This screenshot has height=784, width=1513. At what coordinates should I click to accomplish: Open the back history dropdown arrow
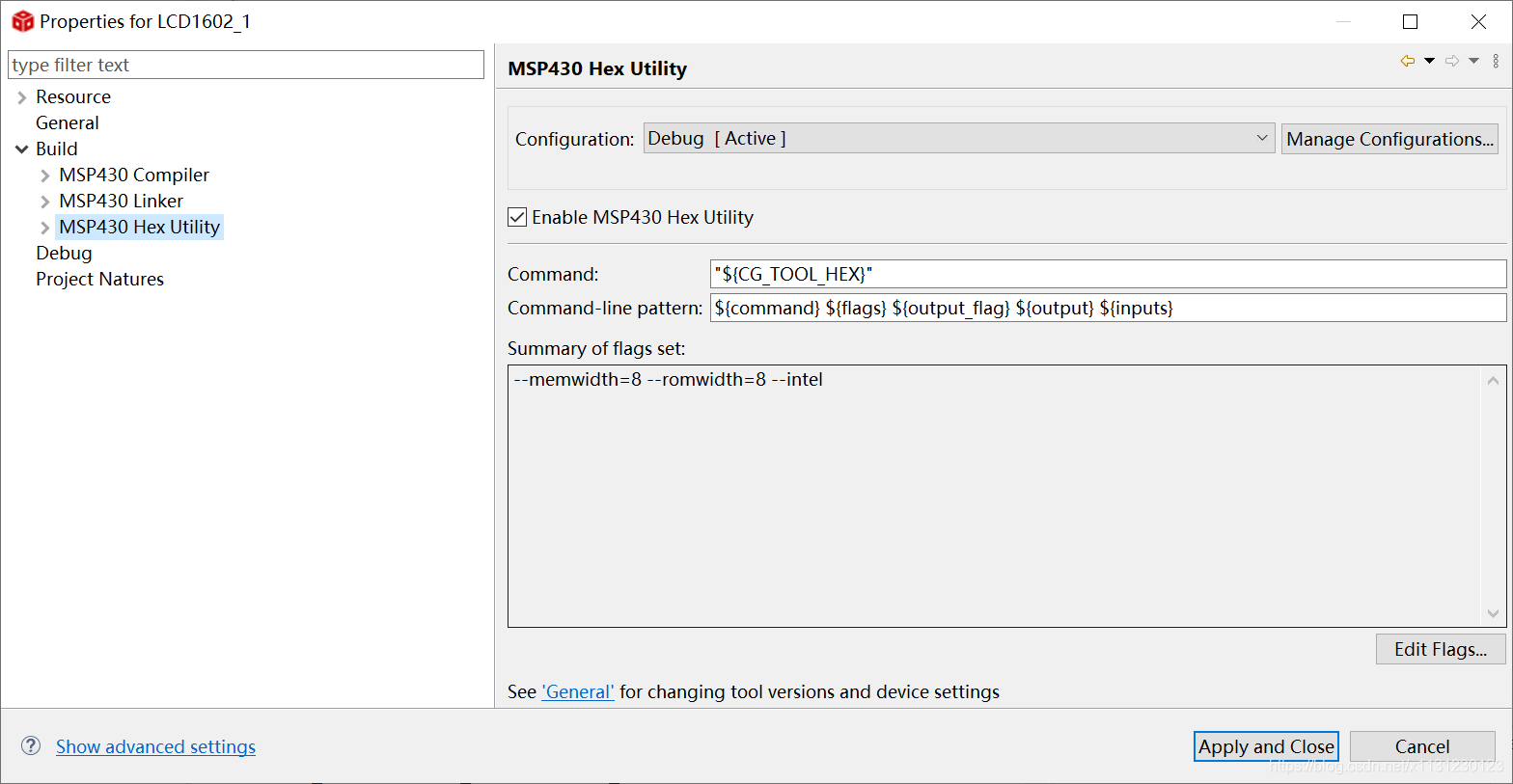coord(1429,61)
